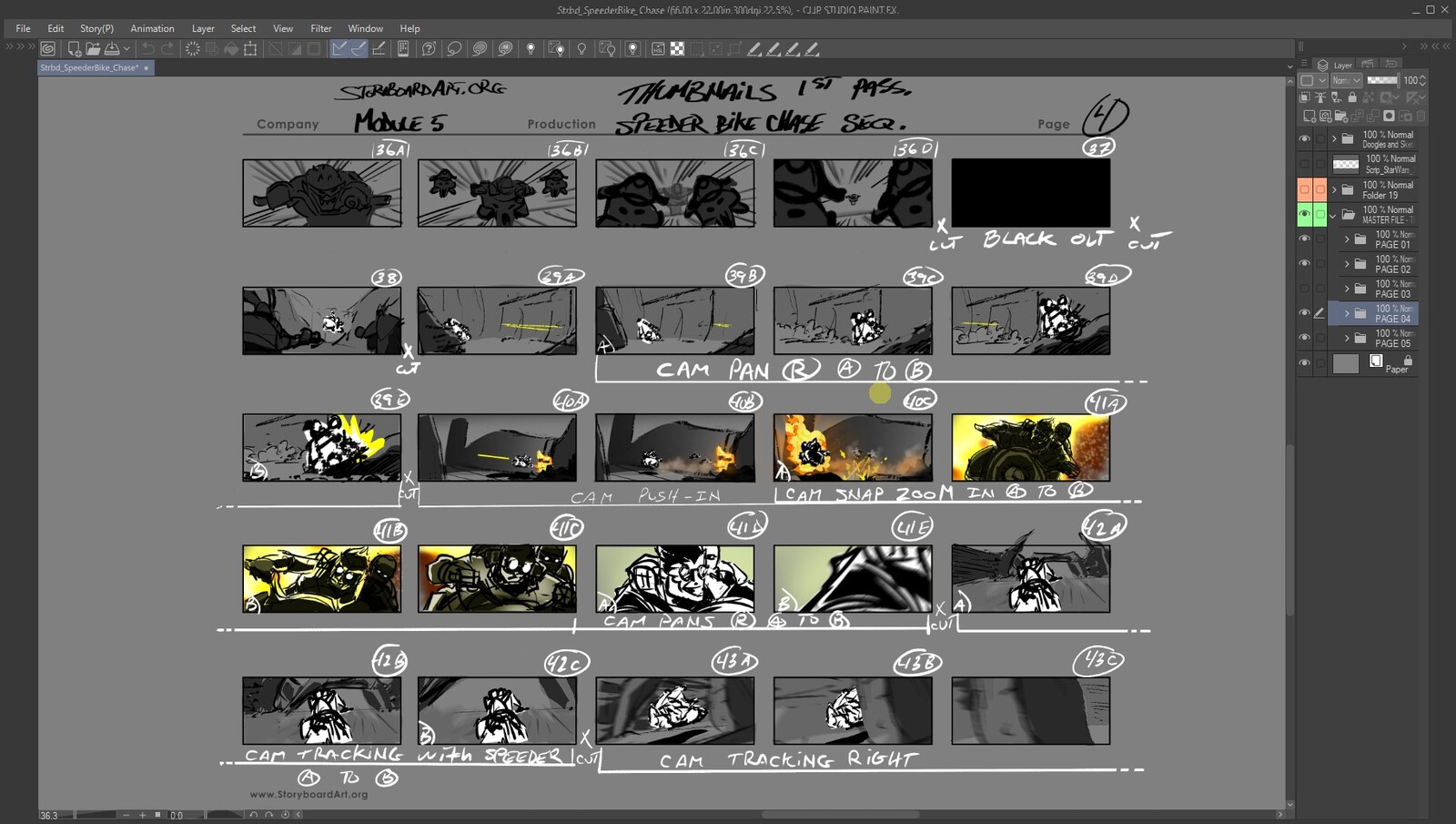The height and width of the screenshot is (824, 1456).
Task: Open the palette color dropdown in Layer panel
Action: (1313, 80)
